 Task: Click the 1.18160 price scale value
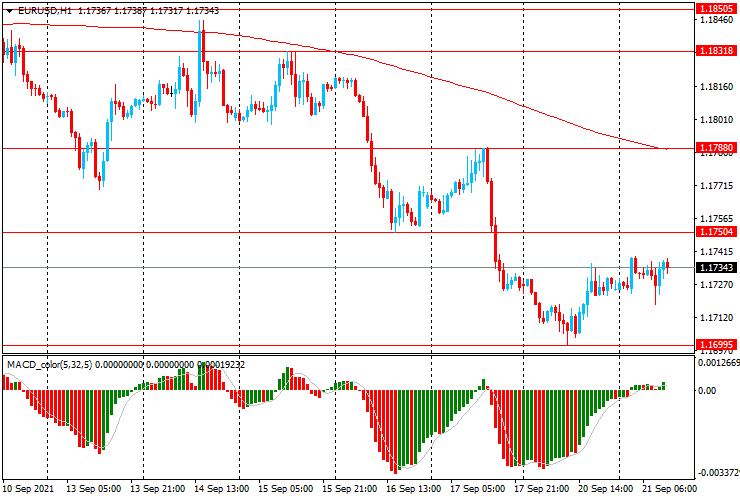[717, 86]
